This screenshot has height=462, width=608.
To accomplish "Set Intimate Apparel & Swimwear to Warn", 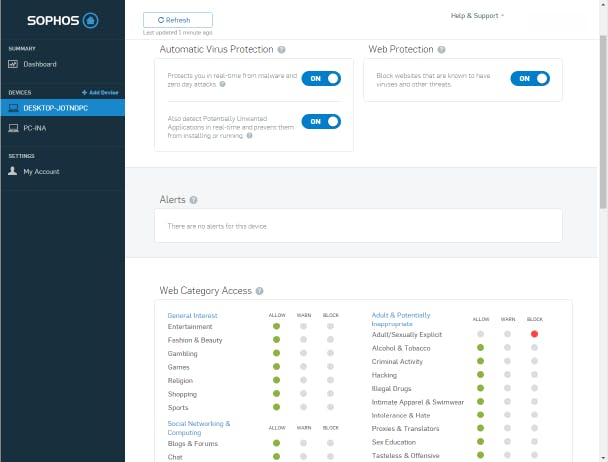I will [x=507, y=401].
